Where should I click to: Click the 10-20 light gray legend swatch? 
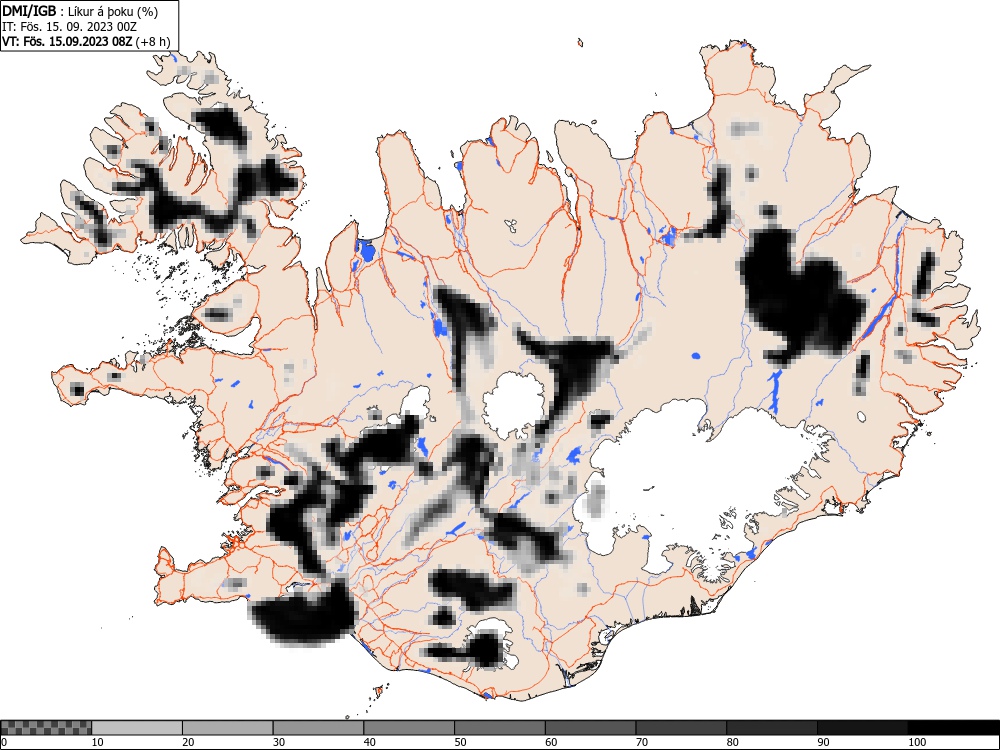(x=137, y=728)
